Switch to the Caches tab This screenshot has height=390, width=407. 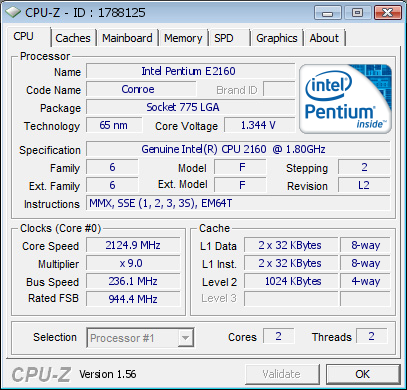(x=73, y=38)
